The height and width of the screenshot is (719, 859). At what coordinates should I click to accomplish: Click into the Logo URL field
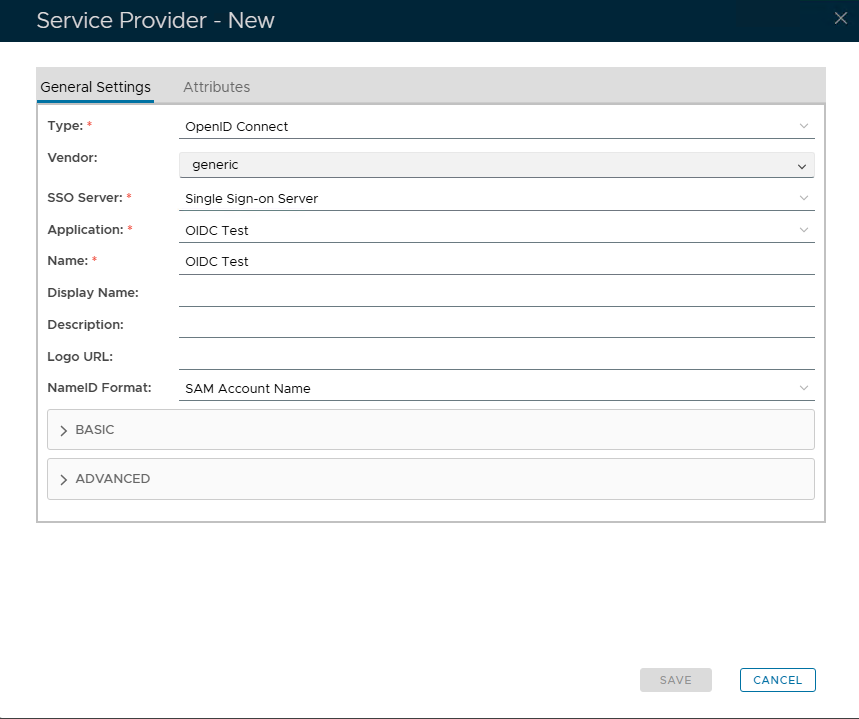[x=496, y=357]
